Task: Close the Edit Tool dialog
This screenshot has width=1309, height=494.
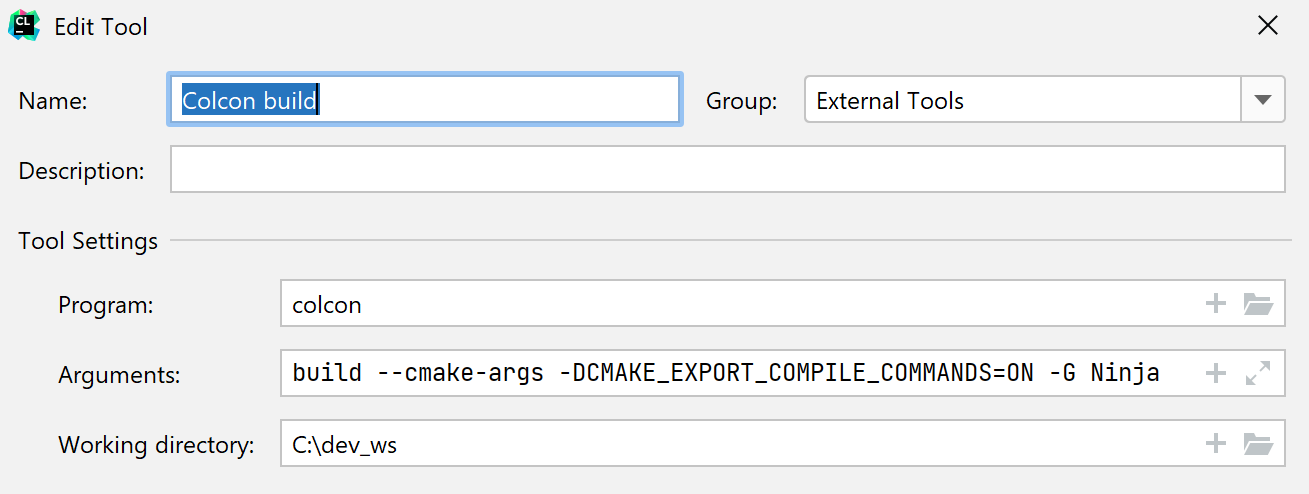Action: (1267, 26)
